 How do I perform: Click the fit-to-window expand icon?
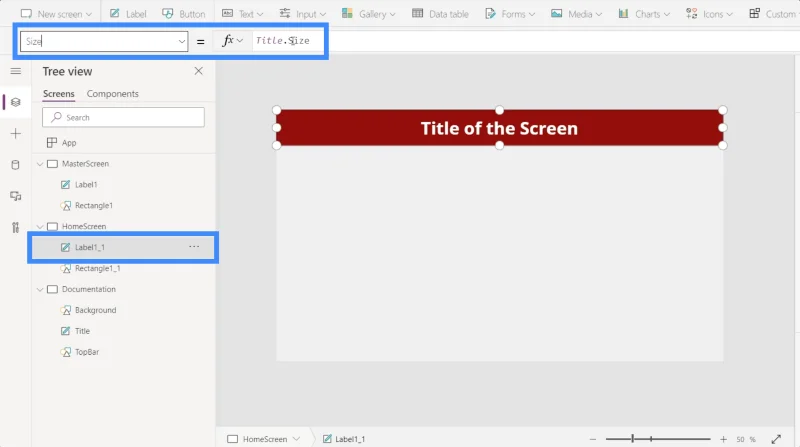point(776,439)
